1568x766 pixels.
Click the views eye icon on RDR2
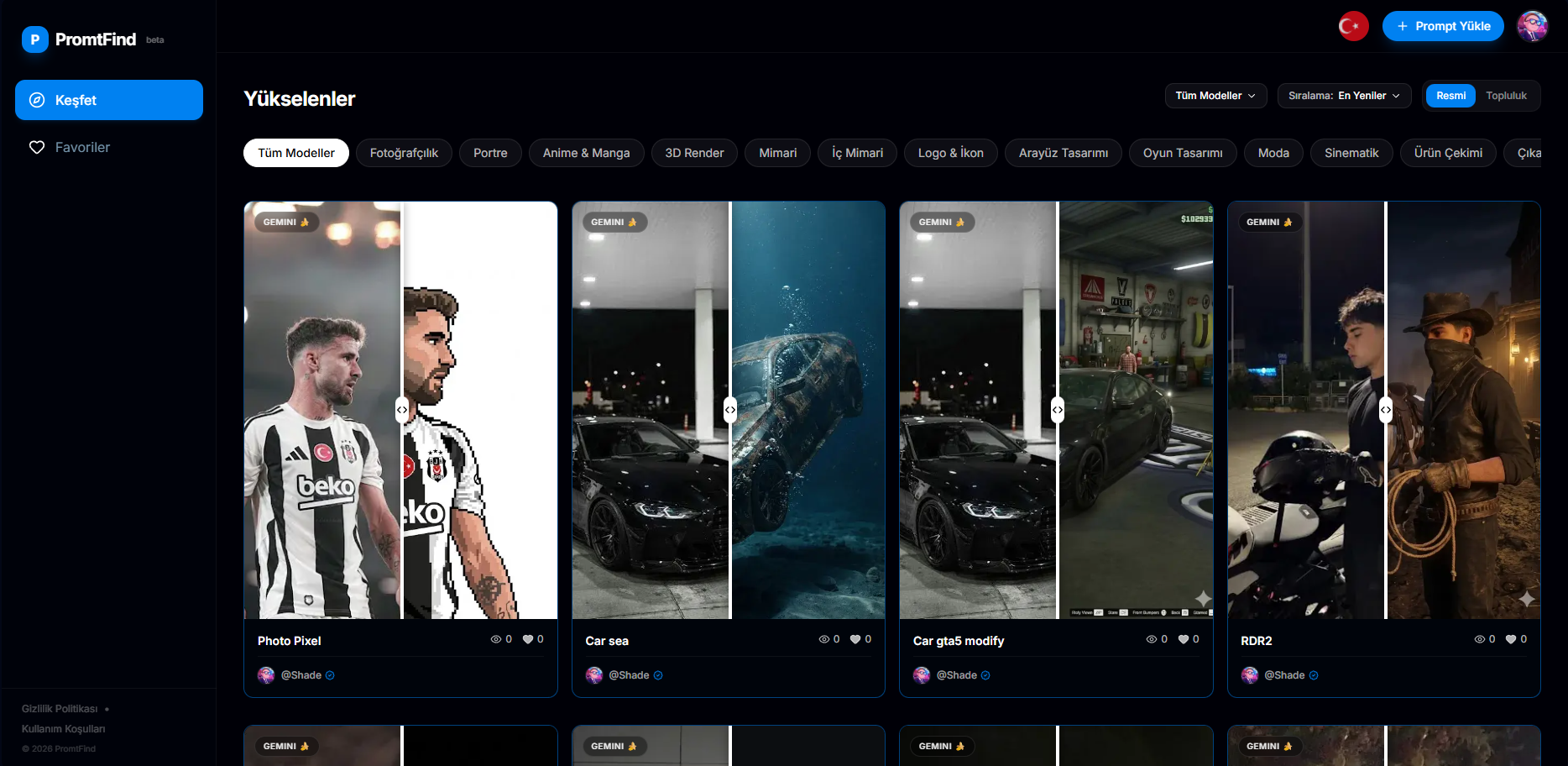point(1480,639)
